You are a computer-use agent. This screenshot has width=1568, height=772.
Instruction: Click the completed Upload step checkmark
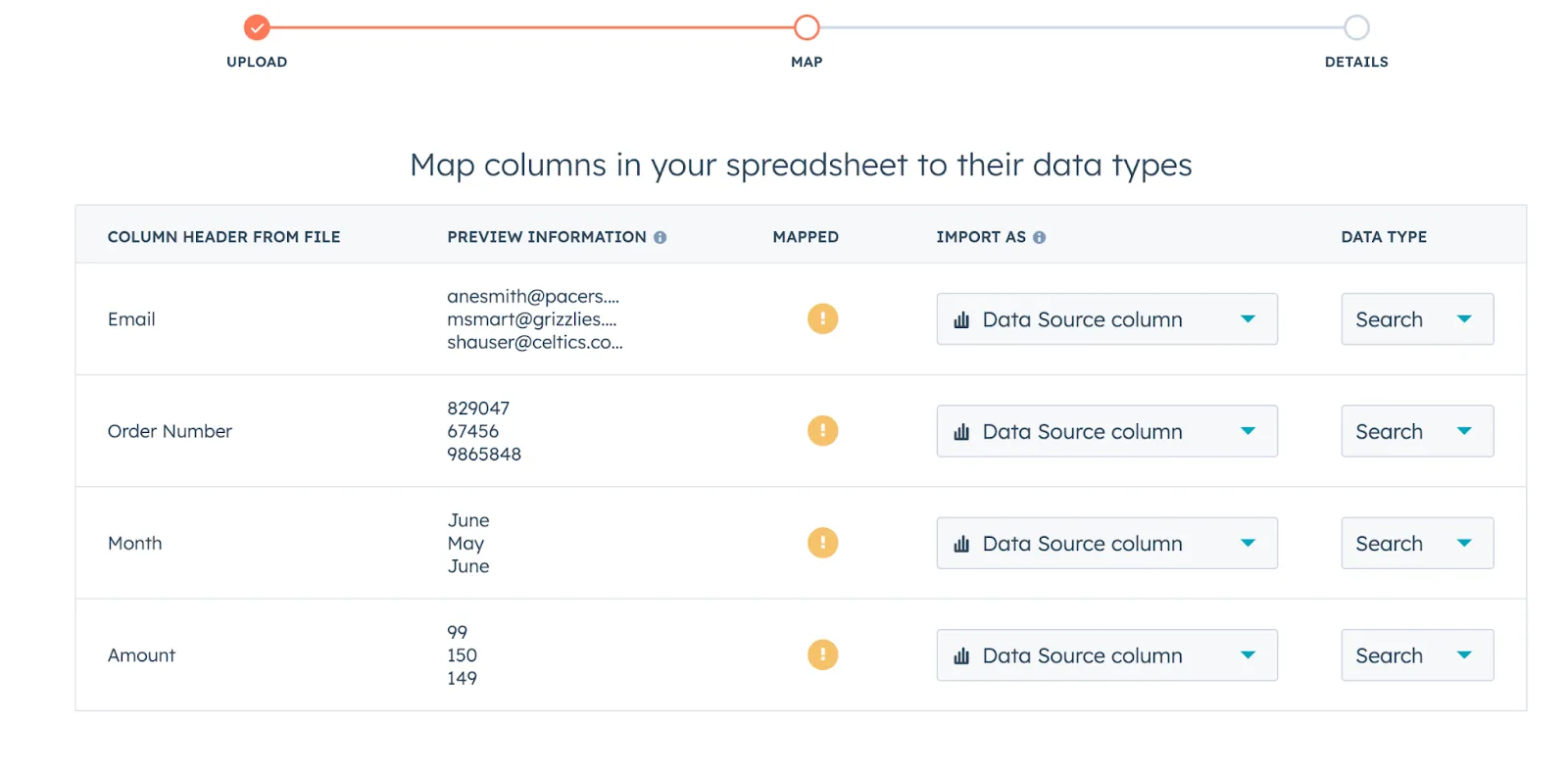point(257,27)
